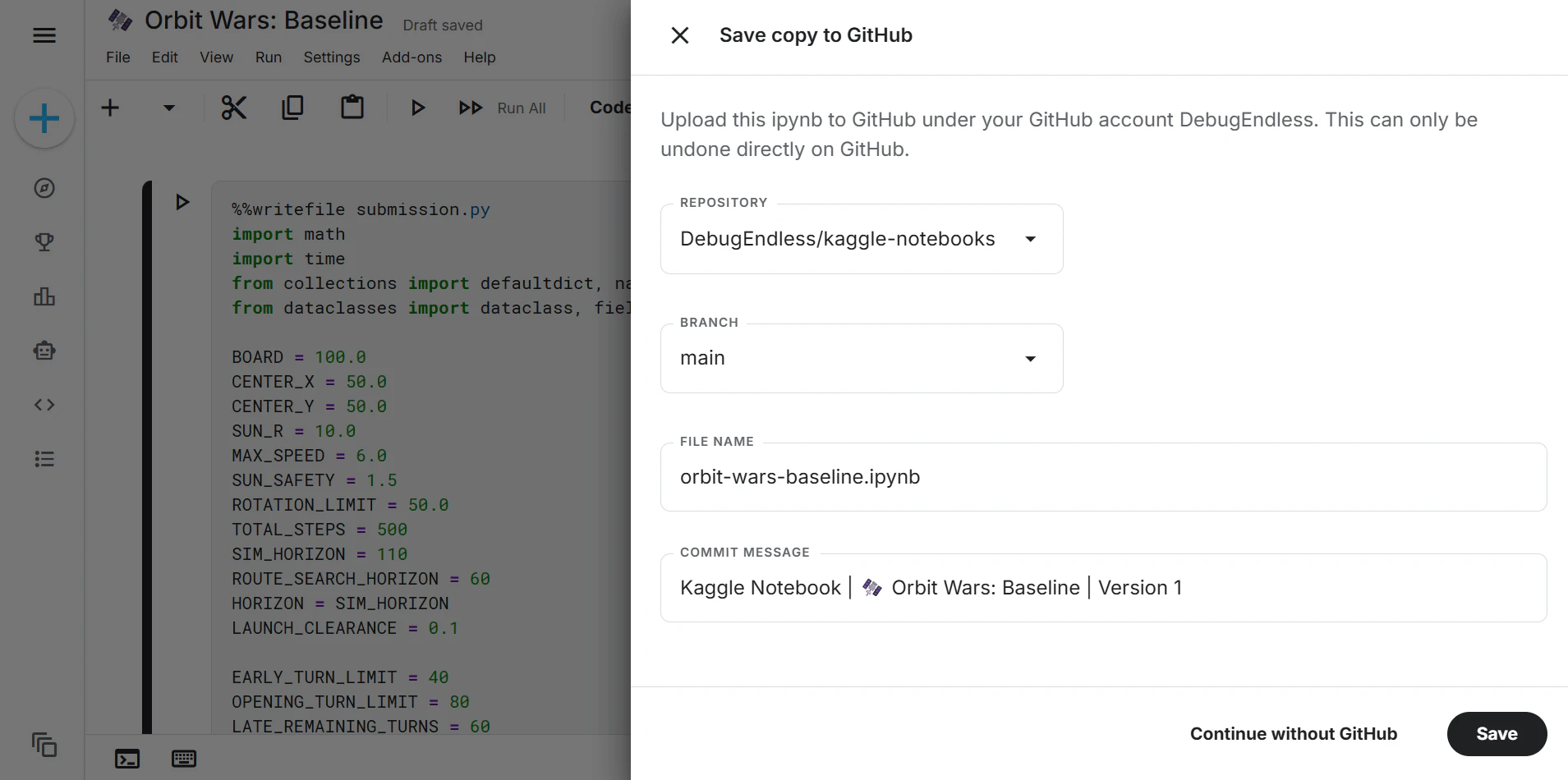Open the console terminal icon
The width and height of the screenshot is (1568, 780).
pyautogui.click(x=127, y=759)
